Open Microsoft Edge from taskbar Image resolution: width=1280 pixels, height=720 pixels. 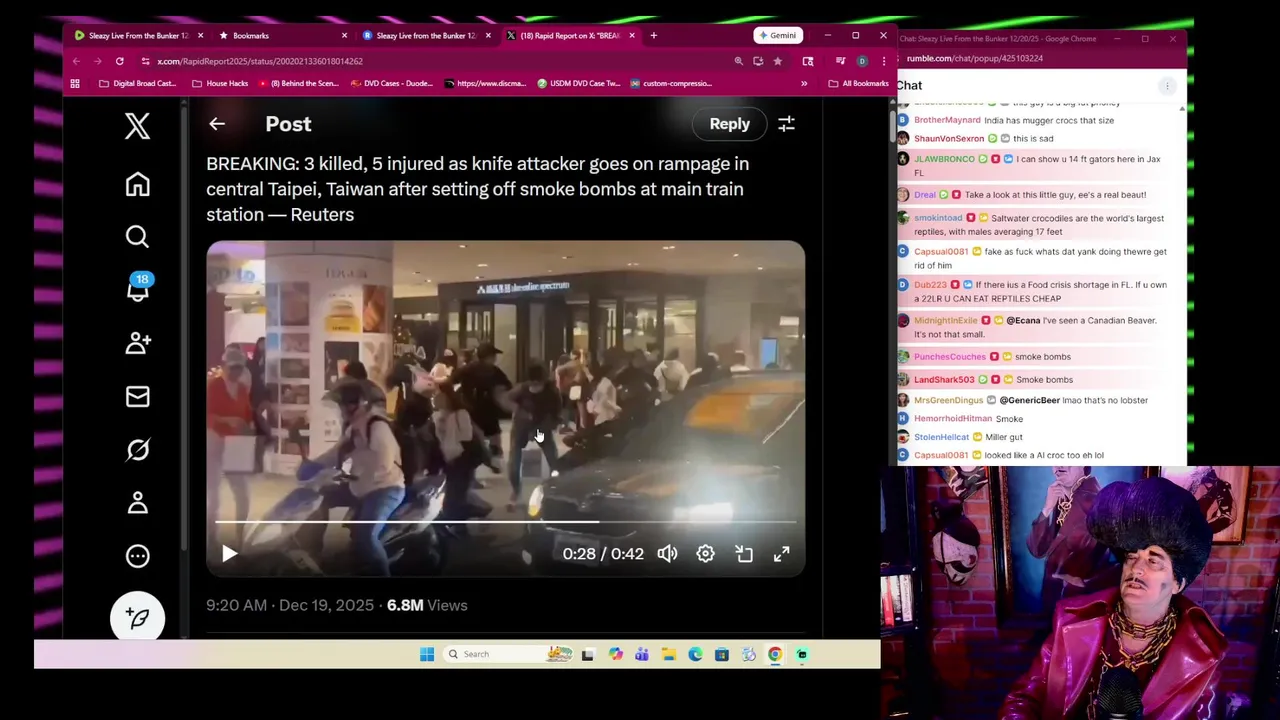(x=695, y=654)
